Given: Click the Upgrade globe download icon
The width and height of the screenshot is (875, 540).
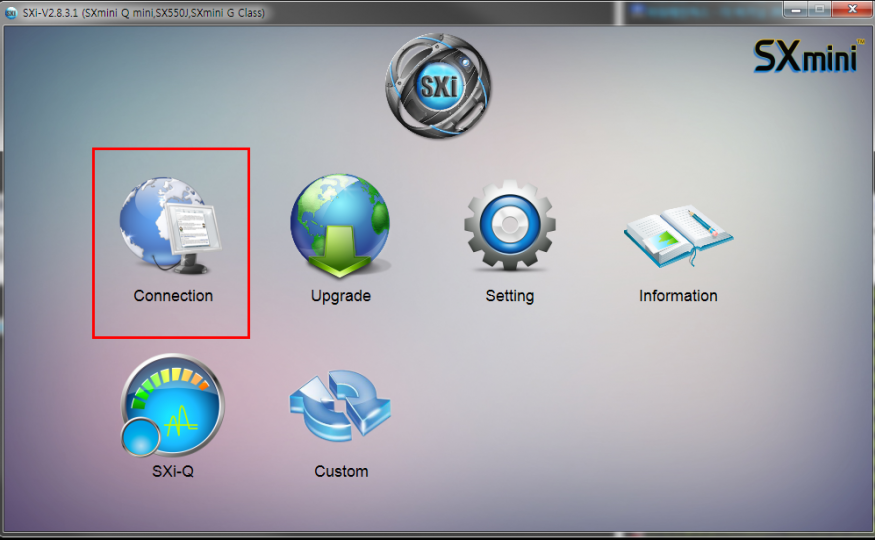Looking at the screenshot, I should click(340, 225).
